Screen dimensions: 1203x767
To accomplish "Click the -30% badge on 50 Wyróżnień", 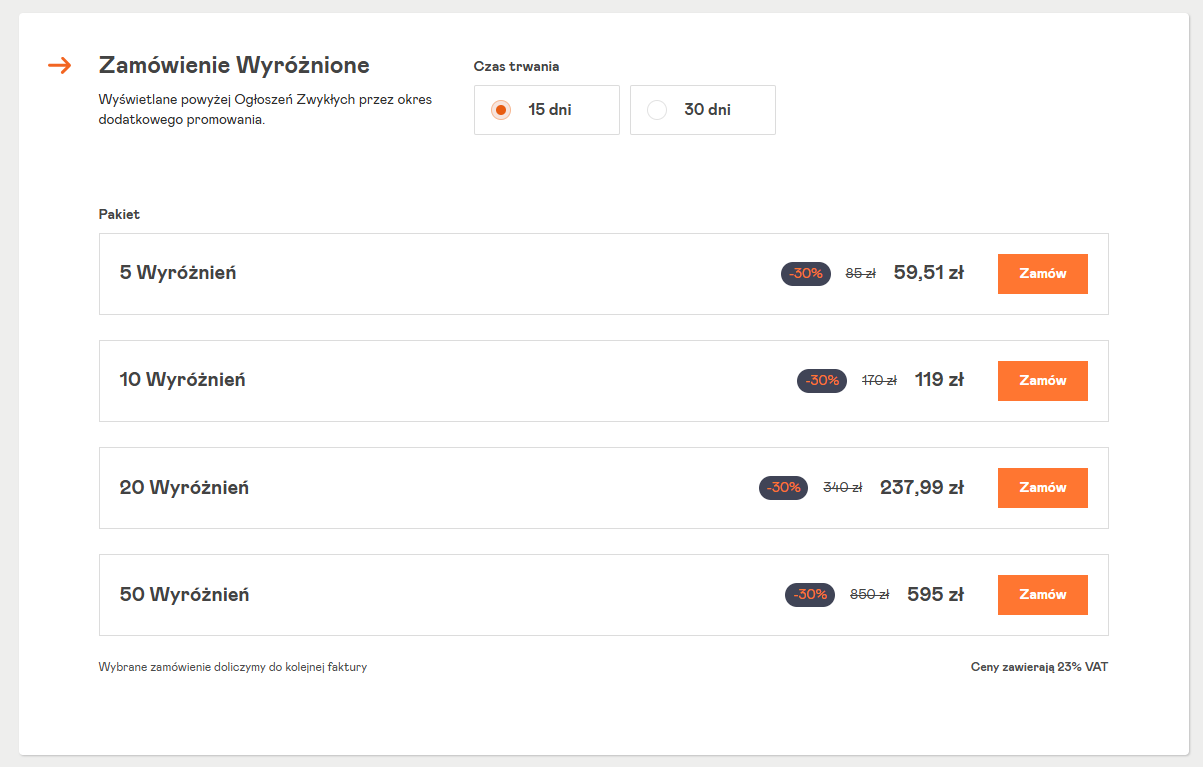I will [809, 595].
